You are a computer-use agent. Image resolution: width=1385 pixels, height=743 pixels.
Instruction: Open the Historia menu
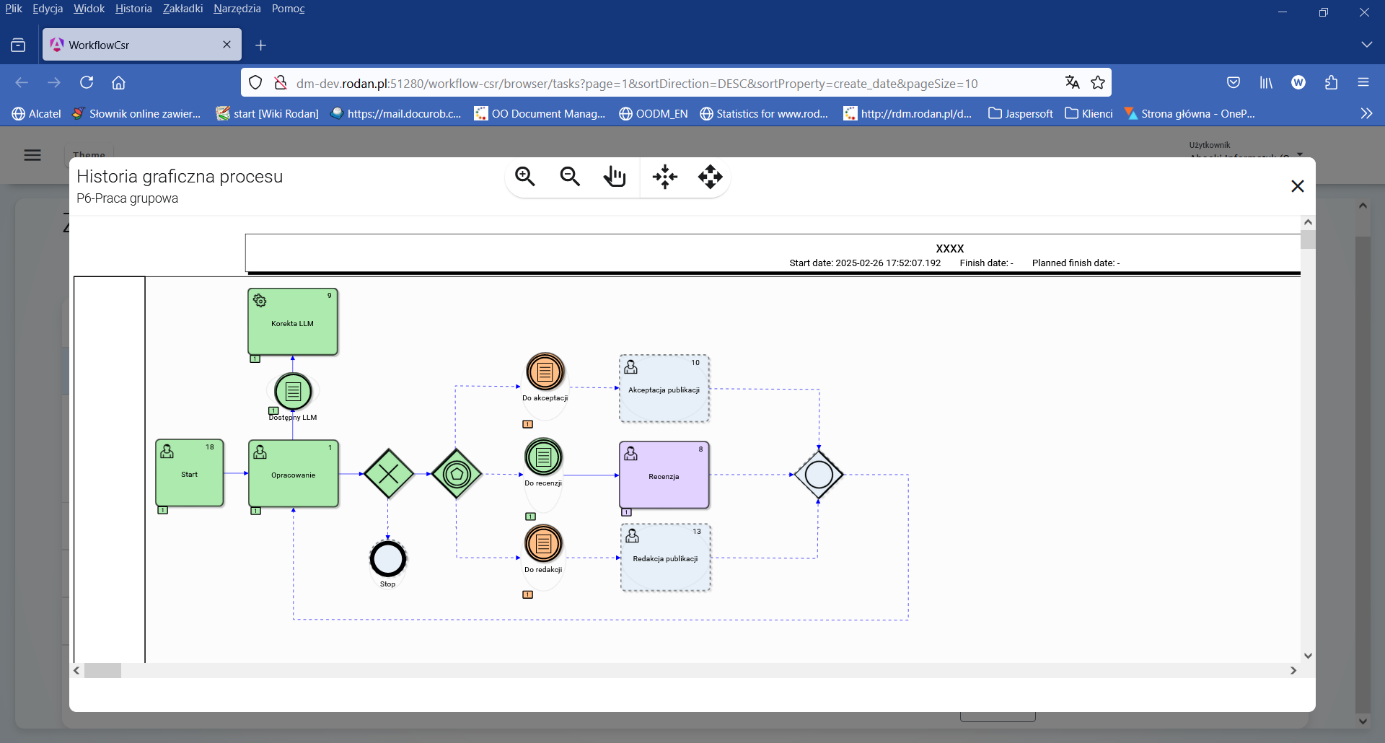point(133,7)
